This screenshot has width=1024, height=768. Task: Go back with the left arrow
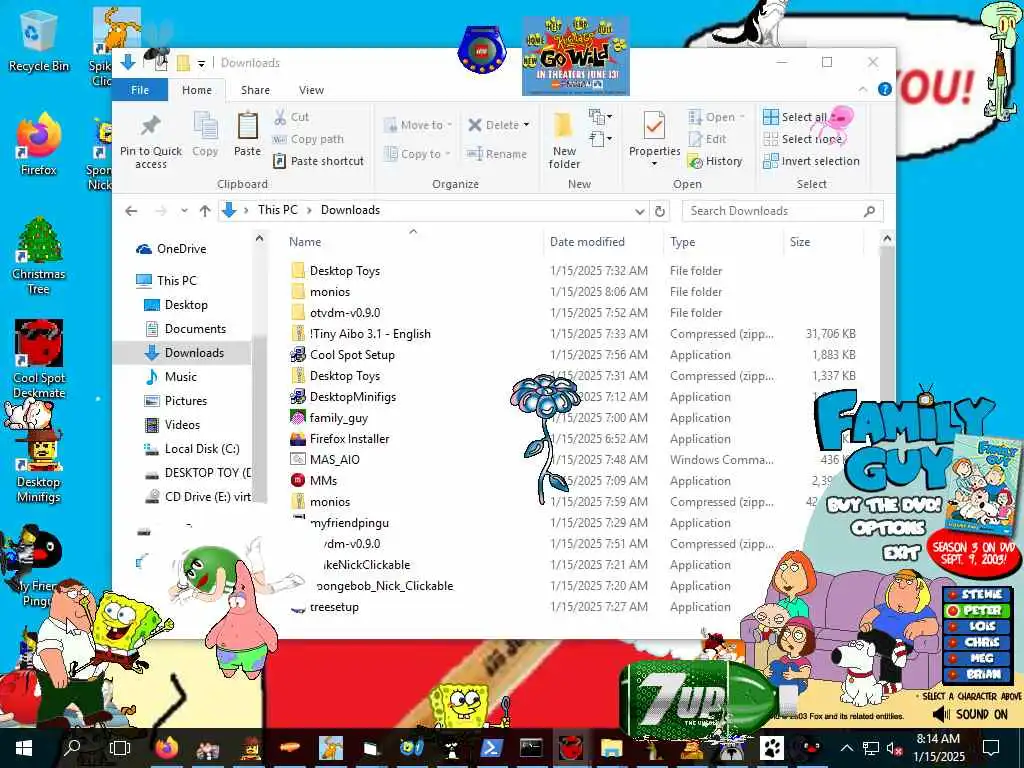(131, 211)
